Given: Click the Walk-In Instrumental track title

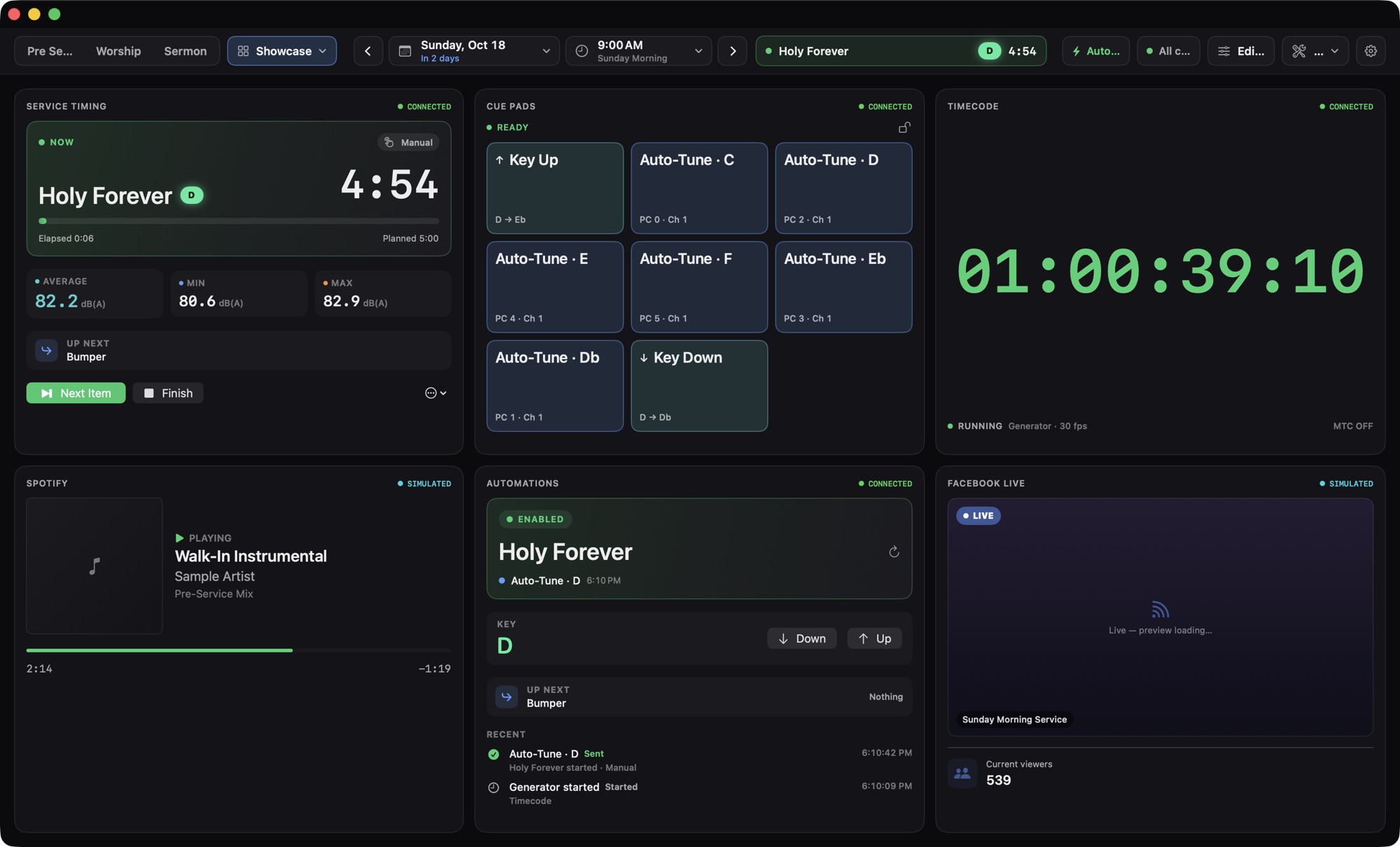Looking at the screenshot, I should (251, 556).
